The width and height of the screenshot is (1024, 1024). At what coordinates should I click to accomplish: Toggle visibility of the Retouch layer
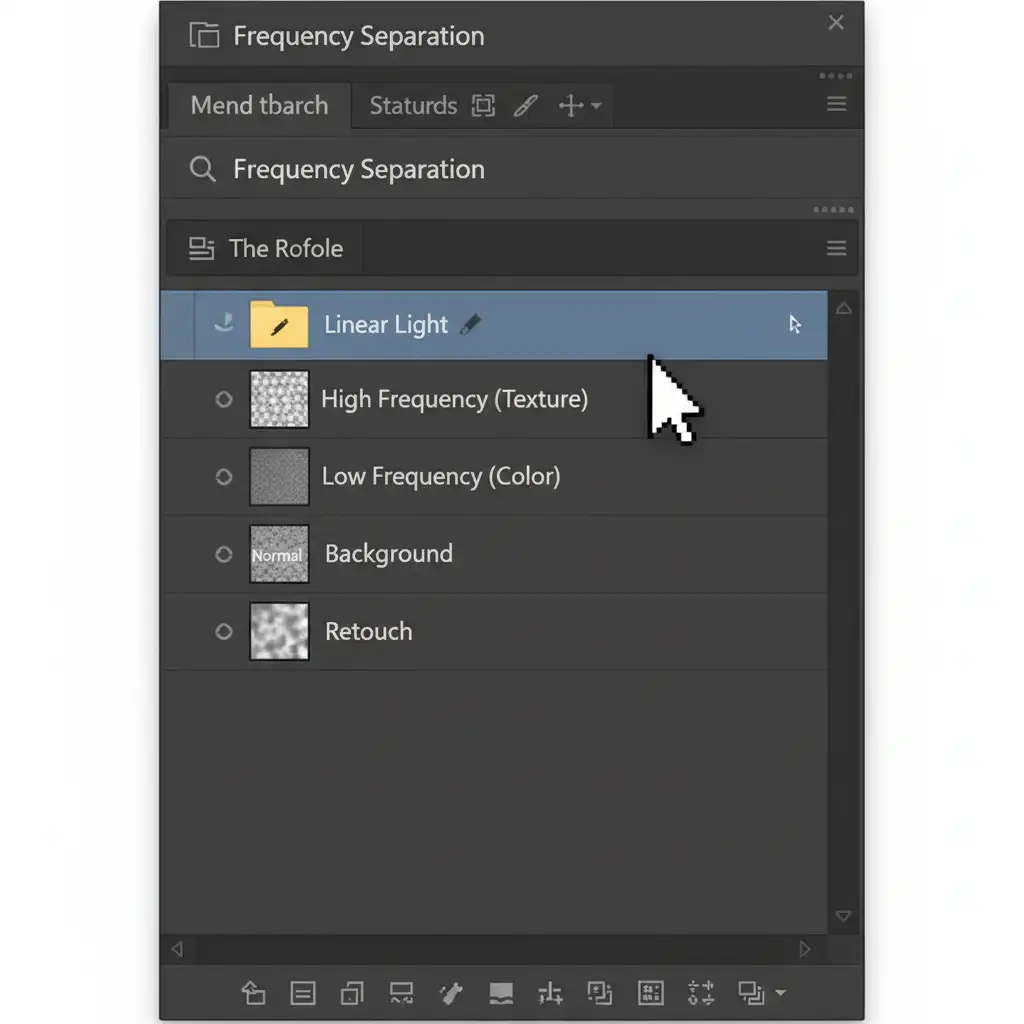pyautogui.click(x=224, y=632)
